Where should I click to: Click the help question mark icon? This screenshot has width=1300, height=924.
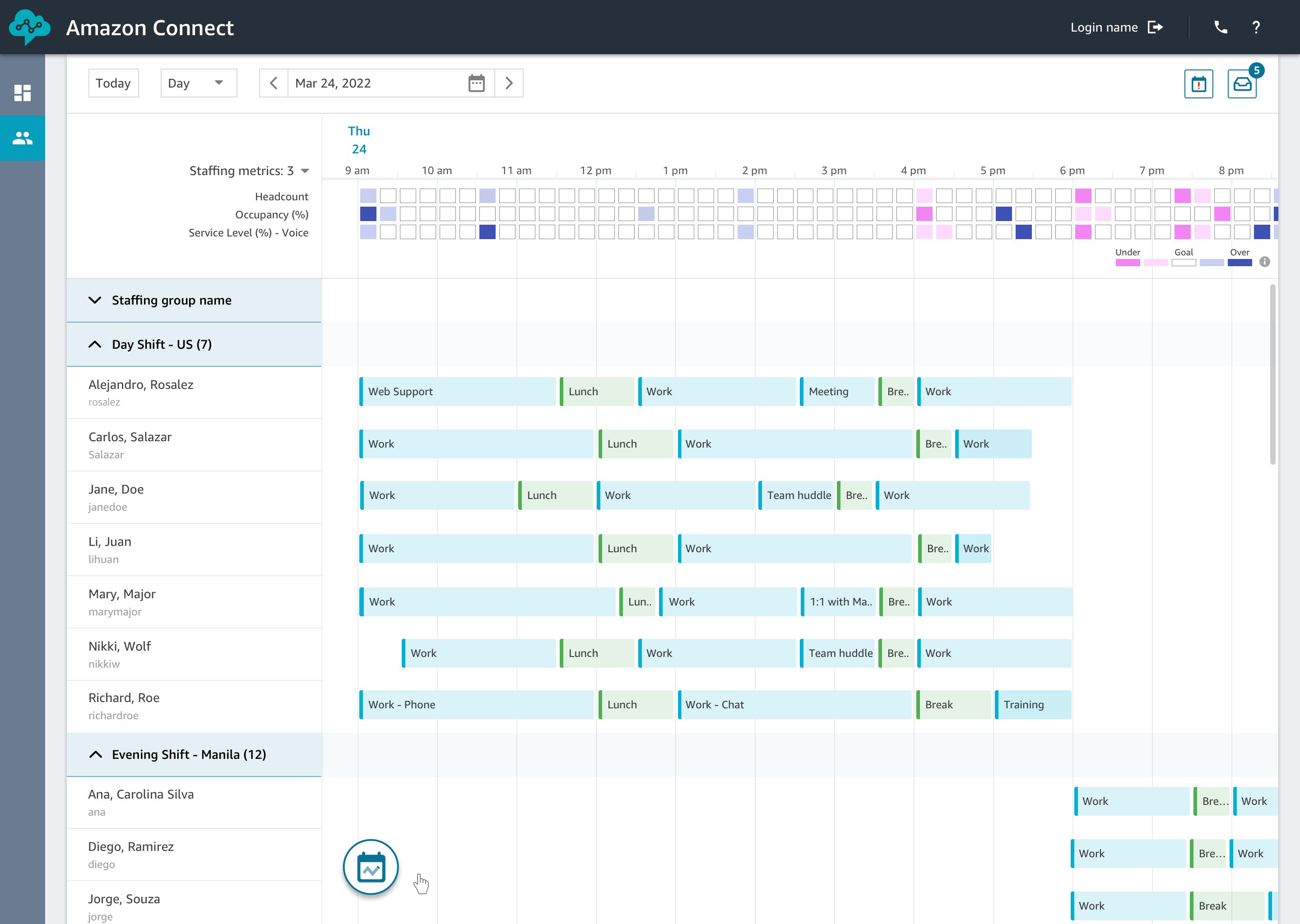[1257, 27]
